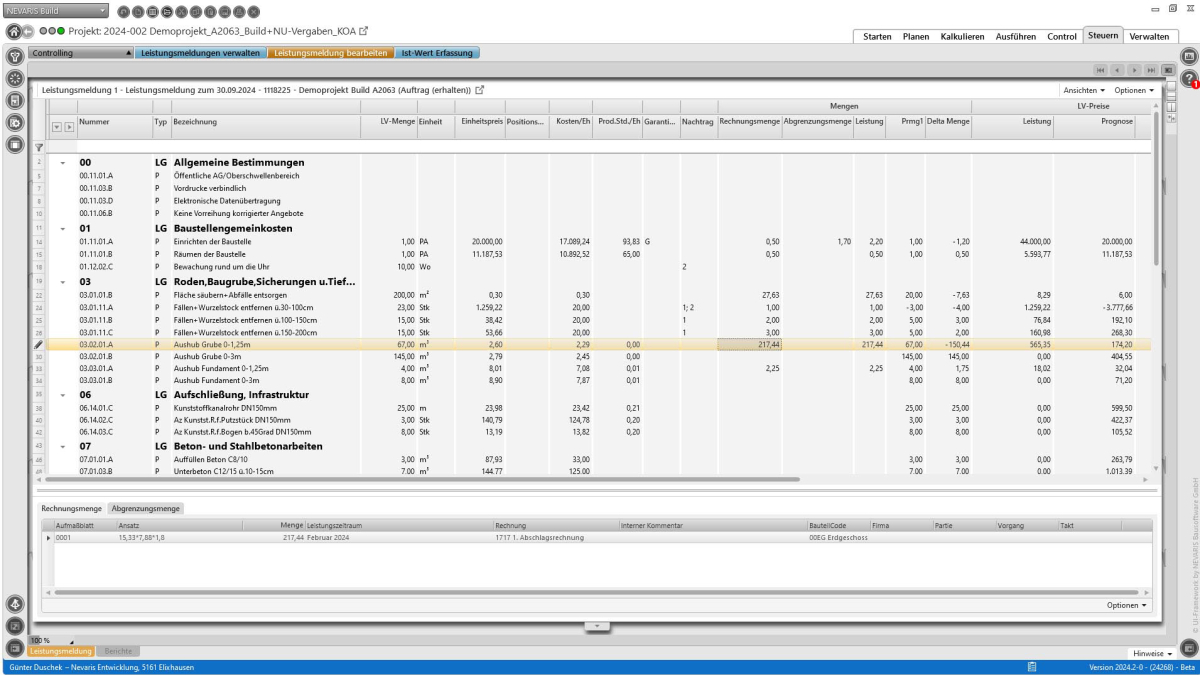Open the help question mark icon
This screenshot has width=1200, height=675.
pyautogui.click(x=1189, y=78)
